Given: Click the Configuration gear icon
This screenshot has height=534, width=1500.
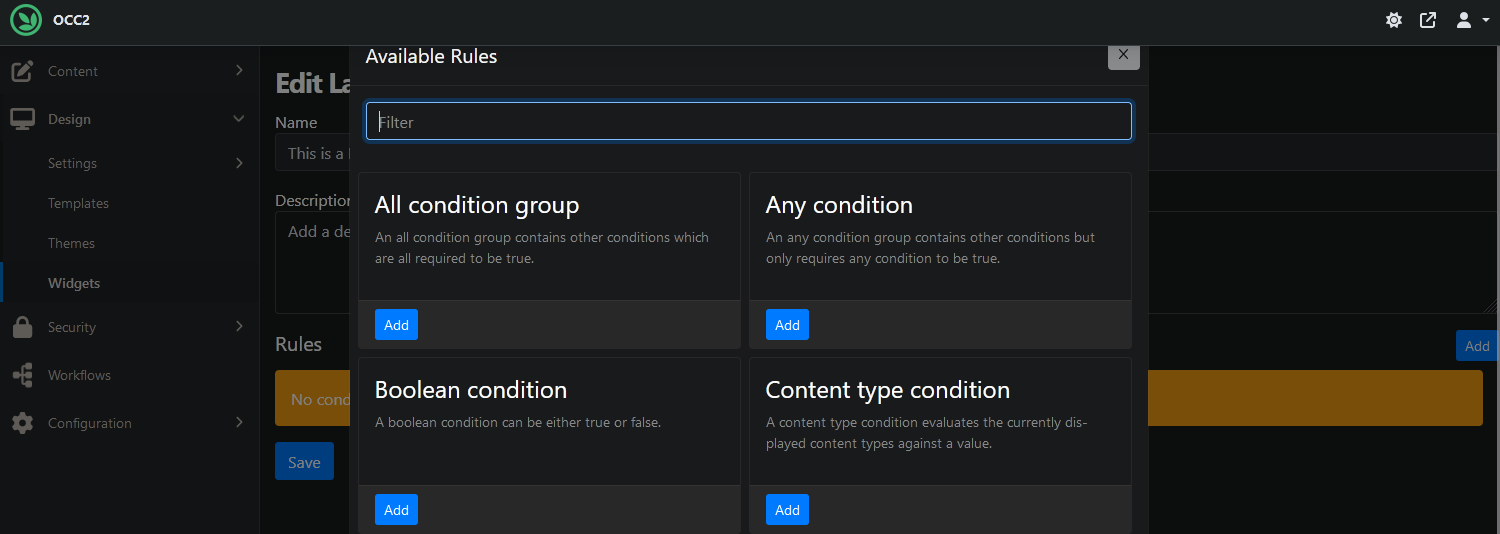Looking at the screenshot, I should tap(22, 423).
